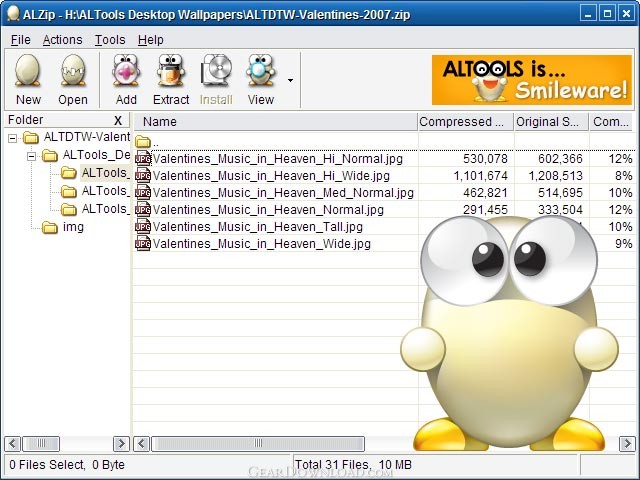Image resolution: width=640 pixels, height=480 pixels.
Task: Close the Folder pane with X
Action: pyautogui.click(x=118, y=120)
